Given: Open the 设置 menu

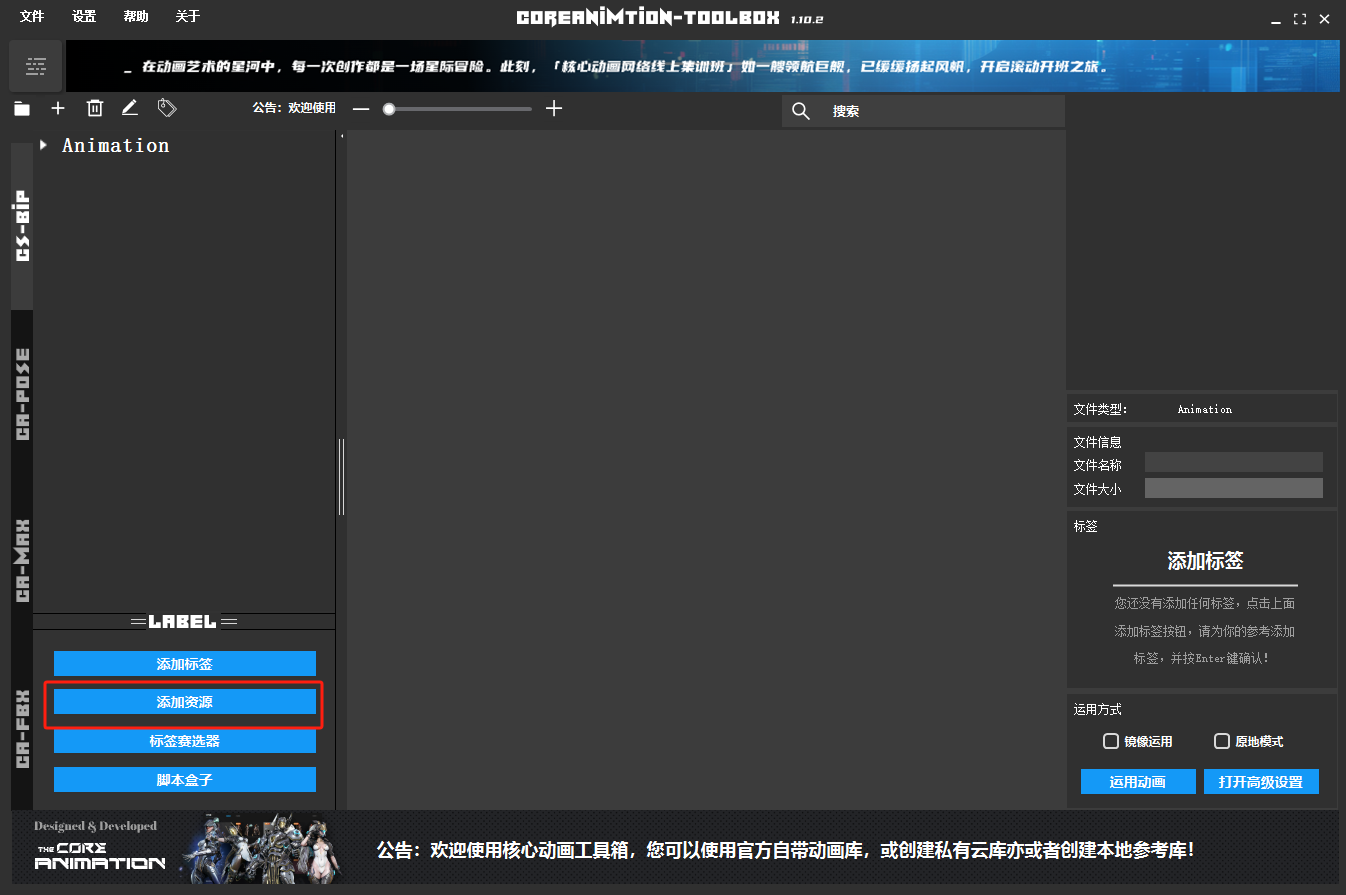Looking at the screenshot, I should click(x=84, y=17).
